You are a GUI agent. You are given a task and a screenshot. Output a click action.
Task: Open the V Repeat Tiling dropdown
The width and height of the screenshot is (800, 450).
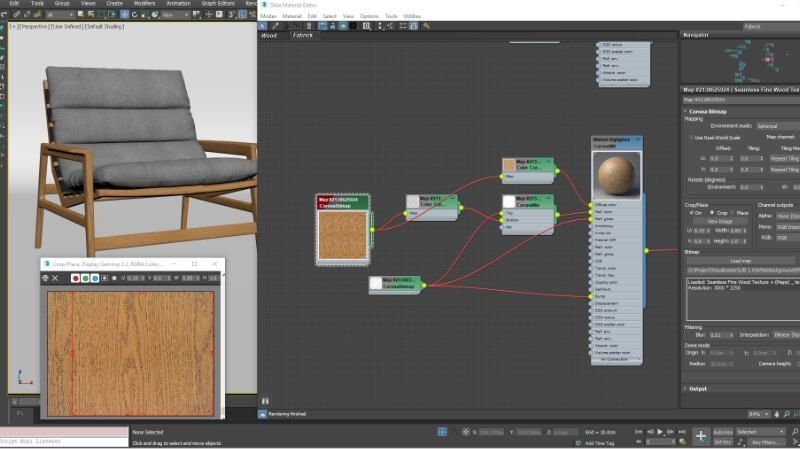tap(785, 169)
